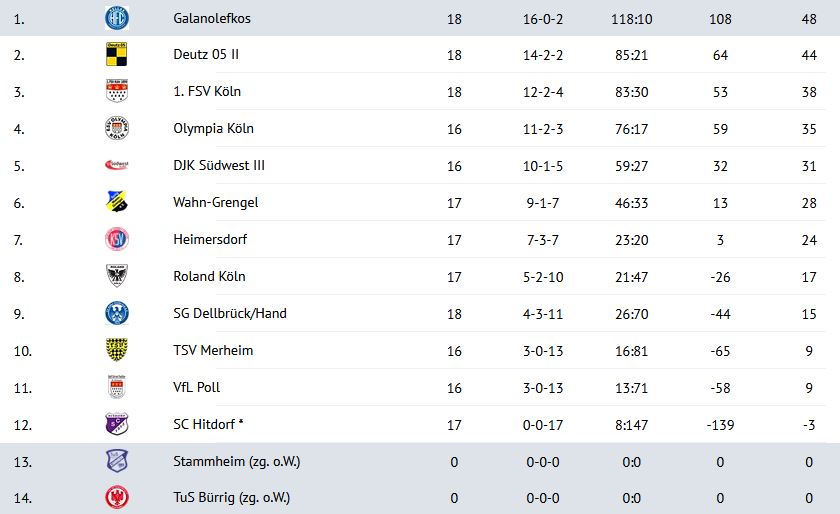Follow the Wahn-Grengel team name link

point(215,203)
